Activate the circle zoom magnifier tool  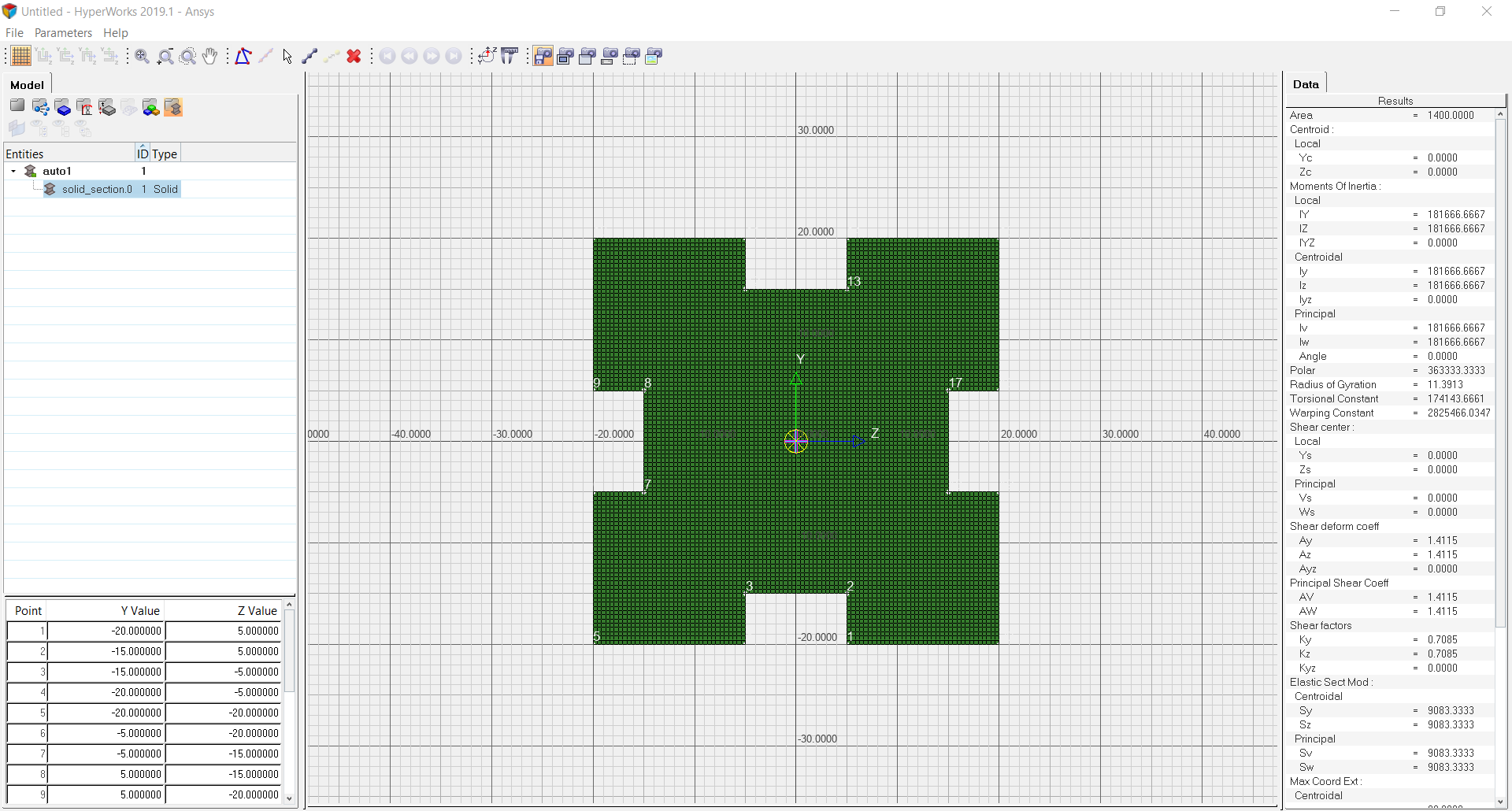(187, 56)
